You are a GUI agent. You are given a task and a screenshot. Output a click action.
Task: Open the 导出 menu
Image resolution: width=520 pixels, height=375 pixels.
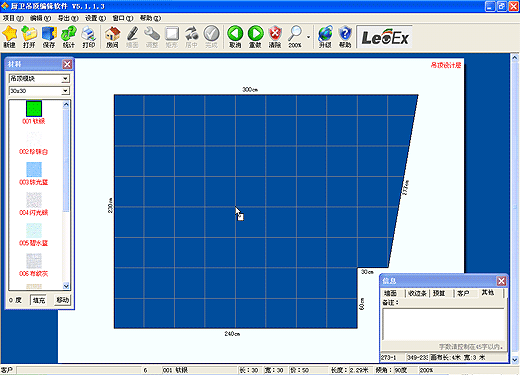pos(68,18)
